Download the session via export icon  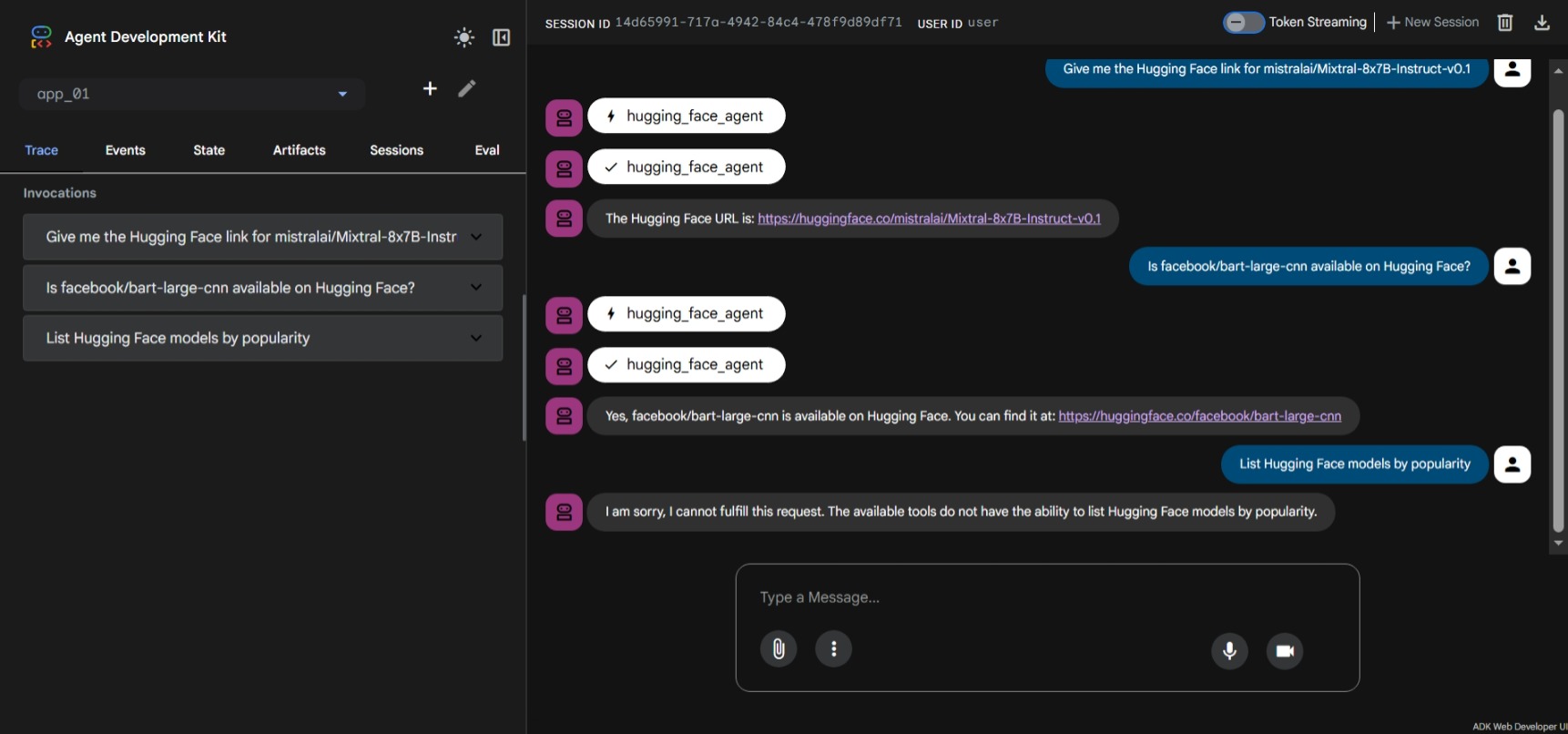pyautogui.click(x=1542, y=23)
